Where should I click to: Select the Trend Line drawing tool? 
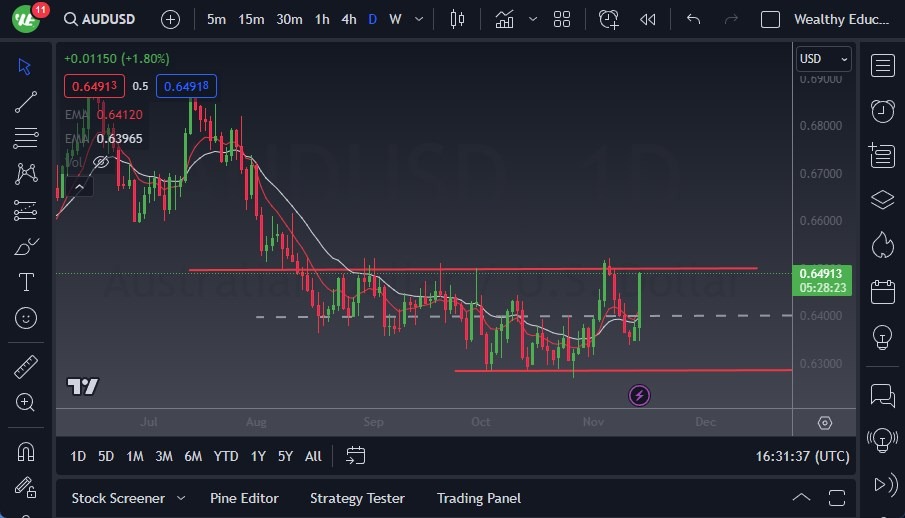tap(26, 101)
